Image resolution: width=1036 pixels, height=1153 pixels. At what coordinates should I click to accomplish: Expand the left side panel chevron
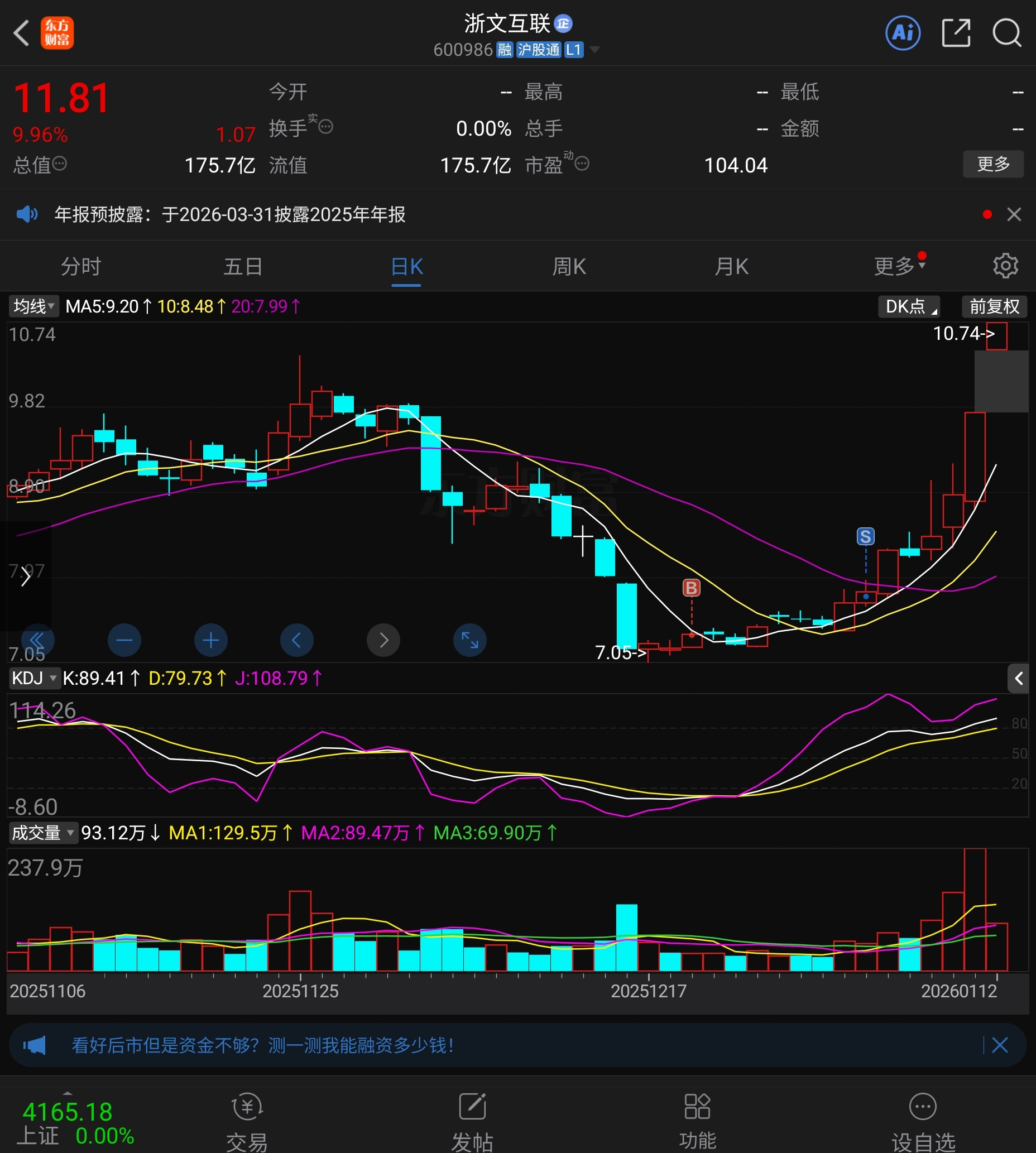pos(25,577)
